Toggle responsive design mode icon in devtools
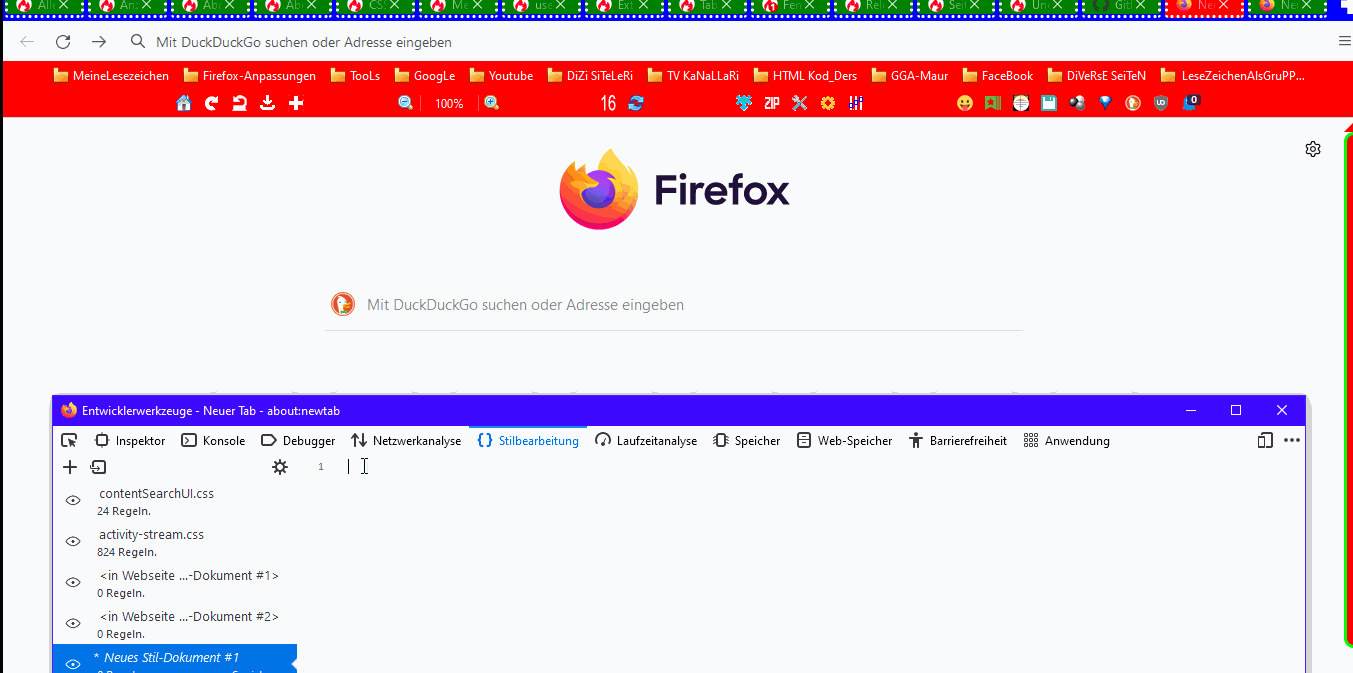 [x=1265, y=440]
